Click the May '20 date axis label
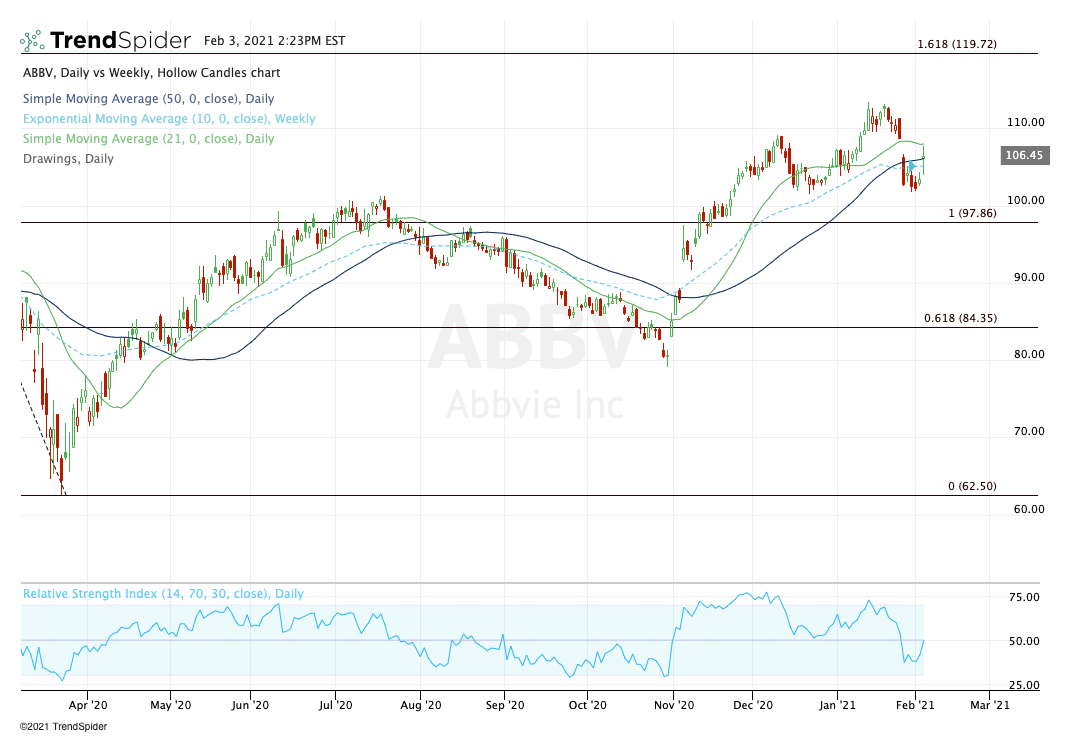This screenshot has width=1070, height=736. click(171, 705)
